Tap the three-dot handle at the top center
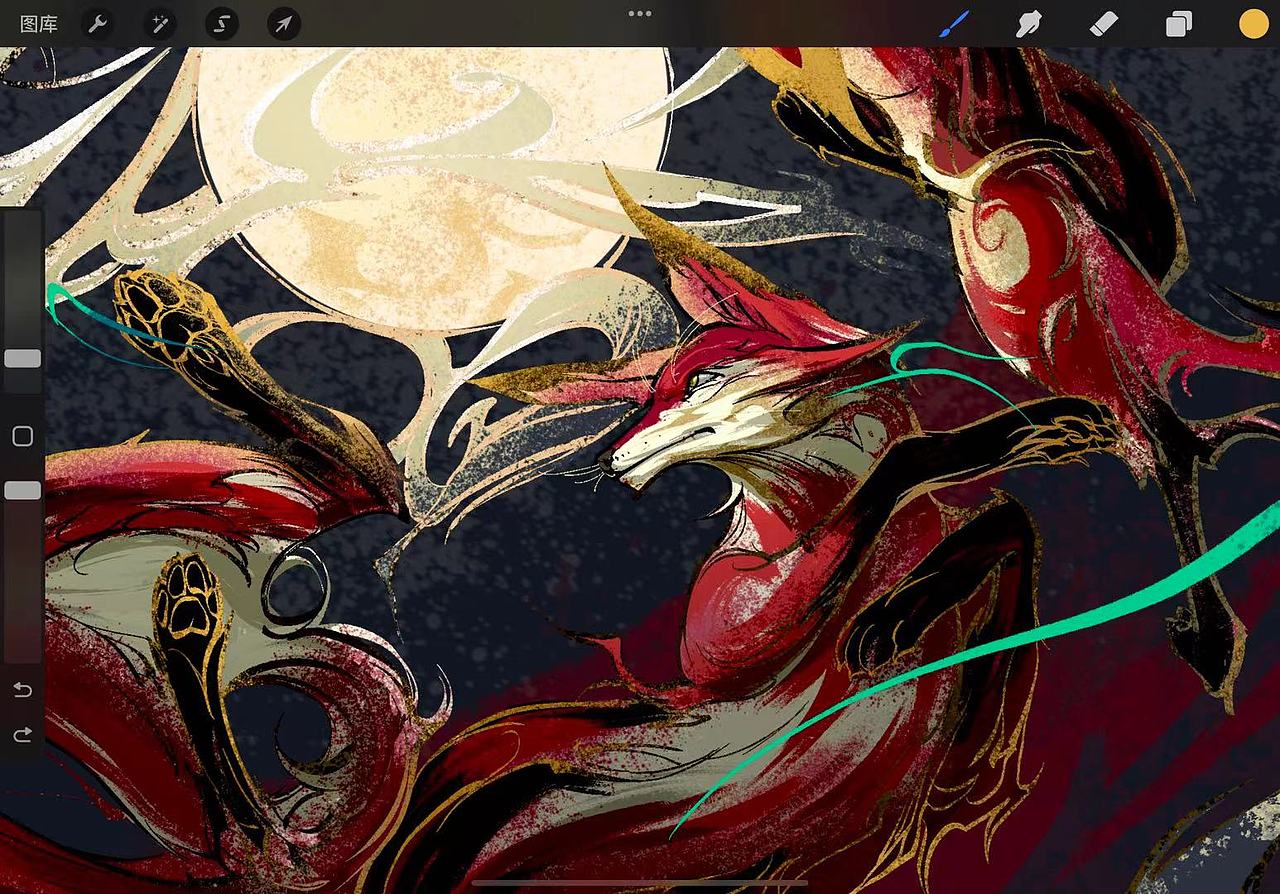The width and height of the screenshot is (1280, 894). pyautogui.click(x=640, y=13)
